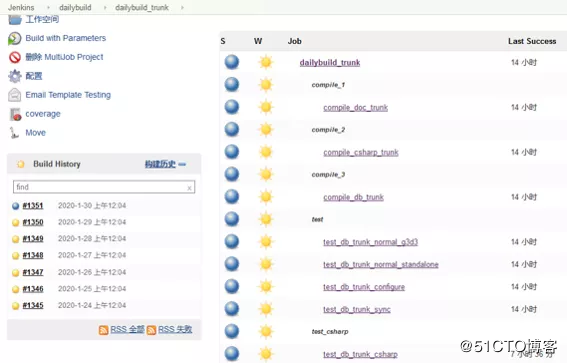
Task: Open breadcrumb arrow after dailybuild
Action: [x=105, y=8]
